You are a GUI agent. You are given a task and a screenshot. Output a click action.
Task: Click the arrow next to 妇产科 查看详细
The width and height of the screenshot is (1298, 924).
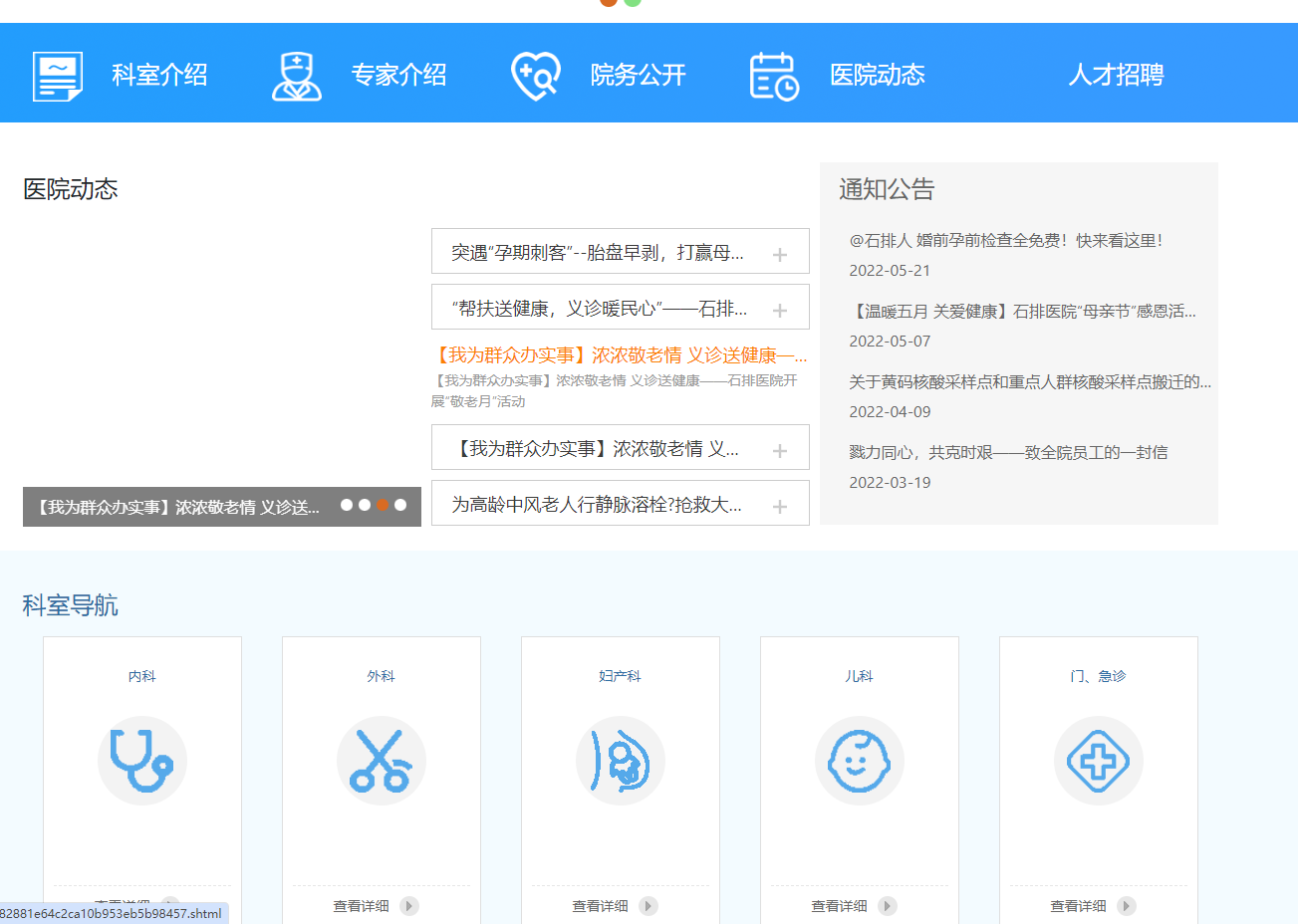(649, 906)
